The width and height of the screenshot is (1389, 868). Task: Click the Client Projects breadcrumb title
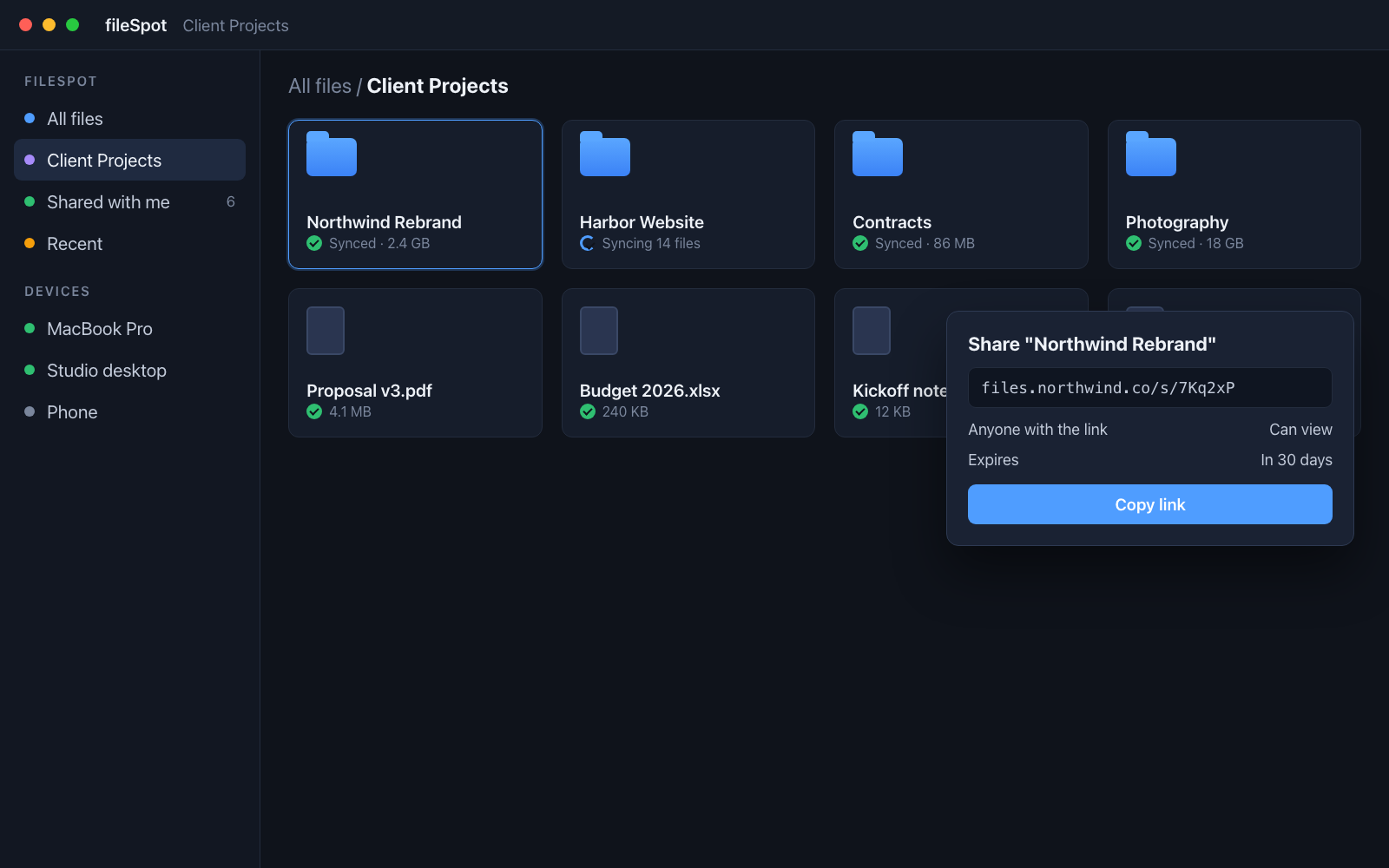coord(438,86)
